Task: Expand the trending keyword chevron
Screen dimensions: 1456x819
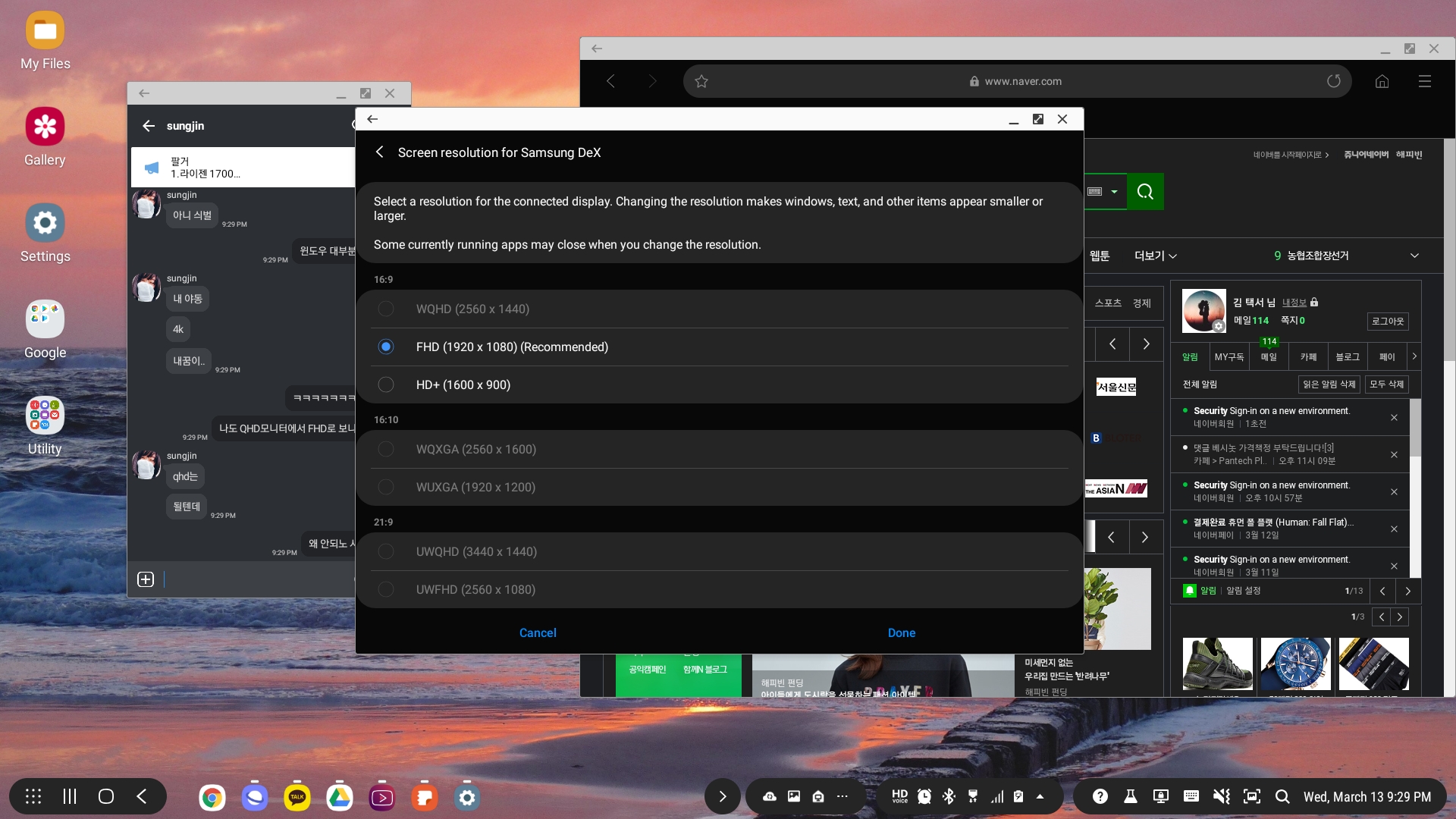Action: click(1414, 256)
